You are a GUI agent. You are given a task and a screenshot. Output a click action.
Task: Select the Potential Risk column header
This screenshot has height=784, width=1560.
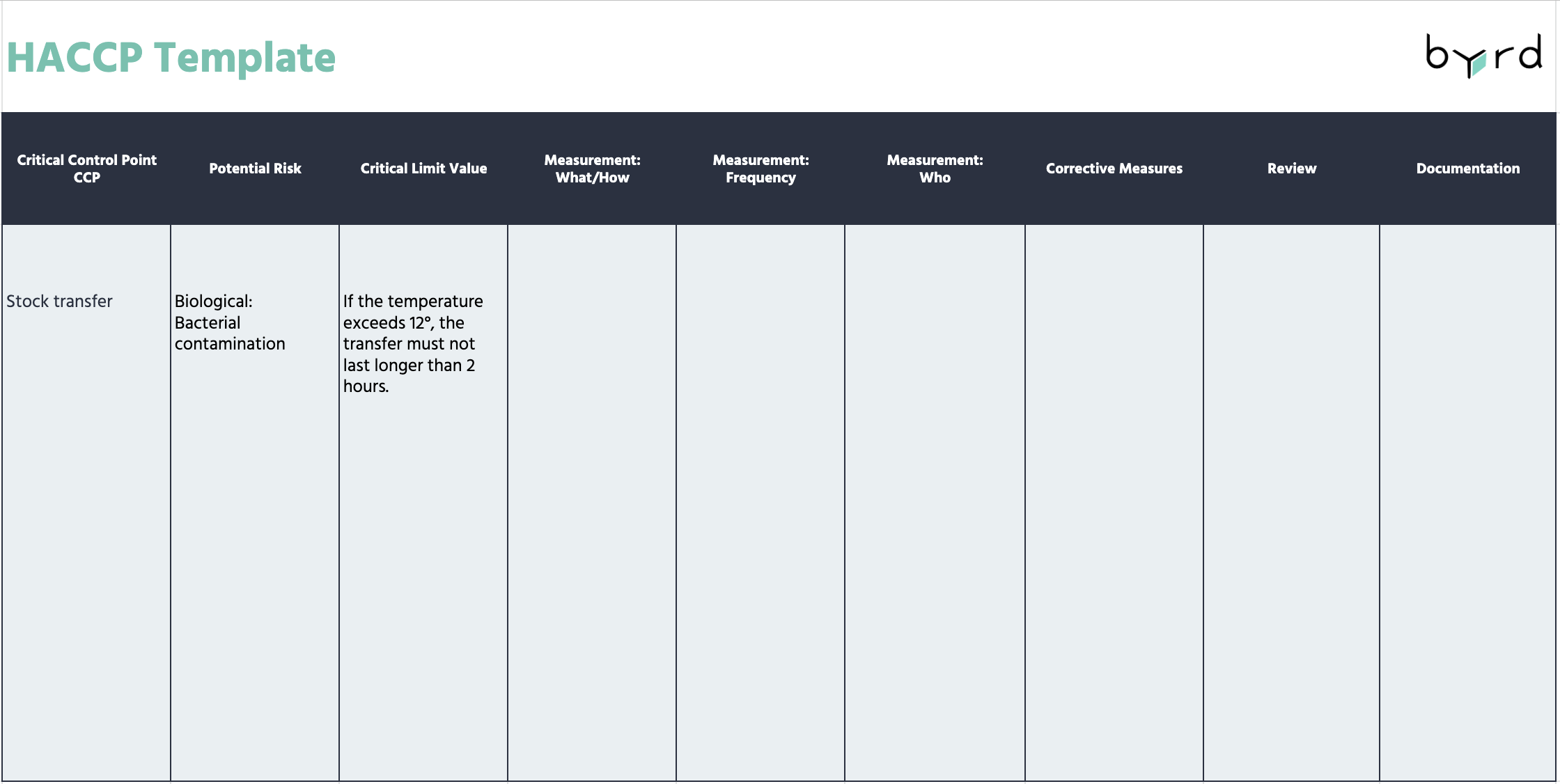pyautogui.click(x=254, y=168)
